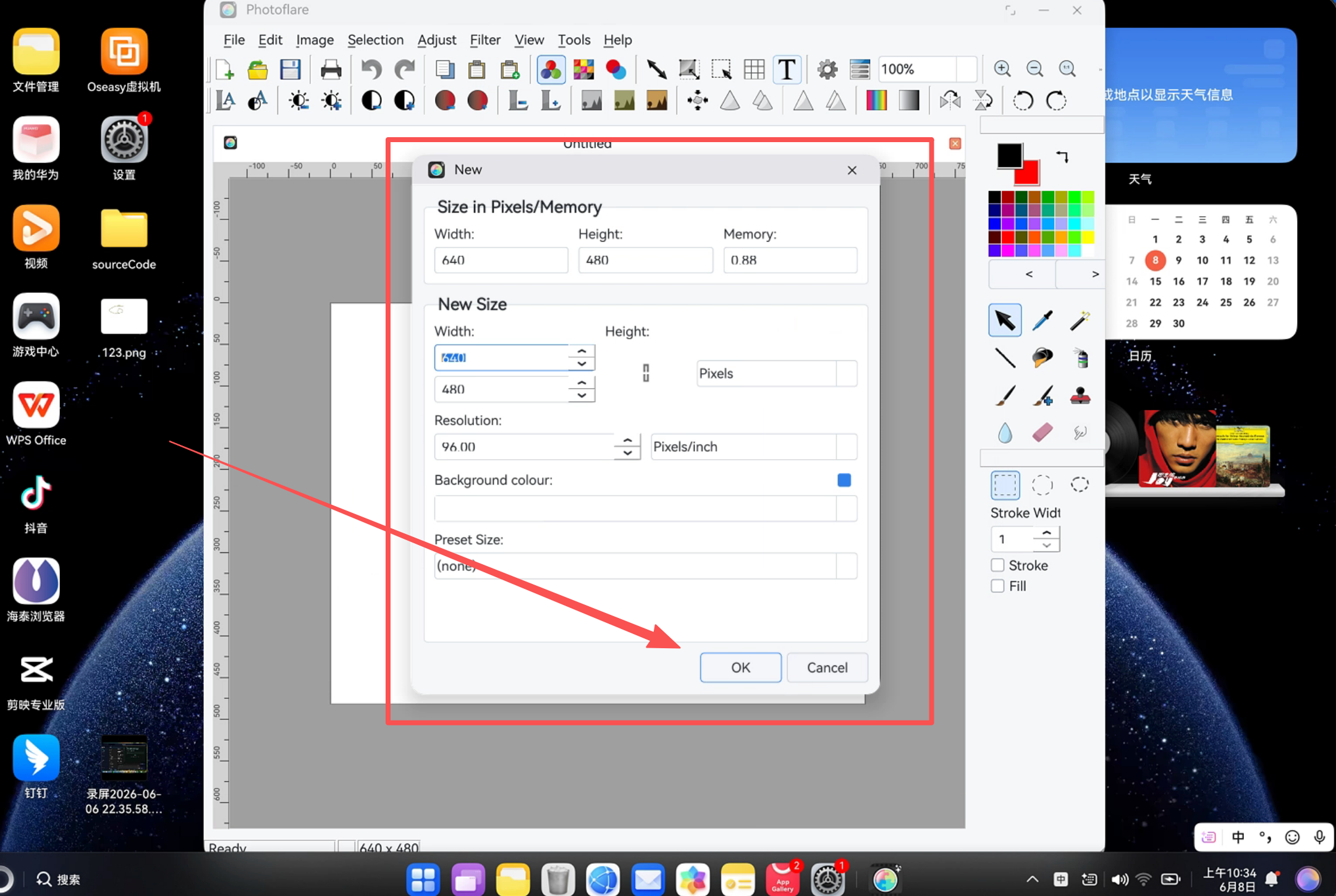This screenshot has height=896, width=1336.
Task: Open the Pixels unit dropdown
Action: pyautogui.click(x=777, y=373)
